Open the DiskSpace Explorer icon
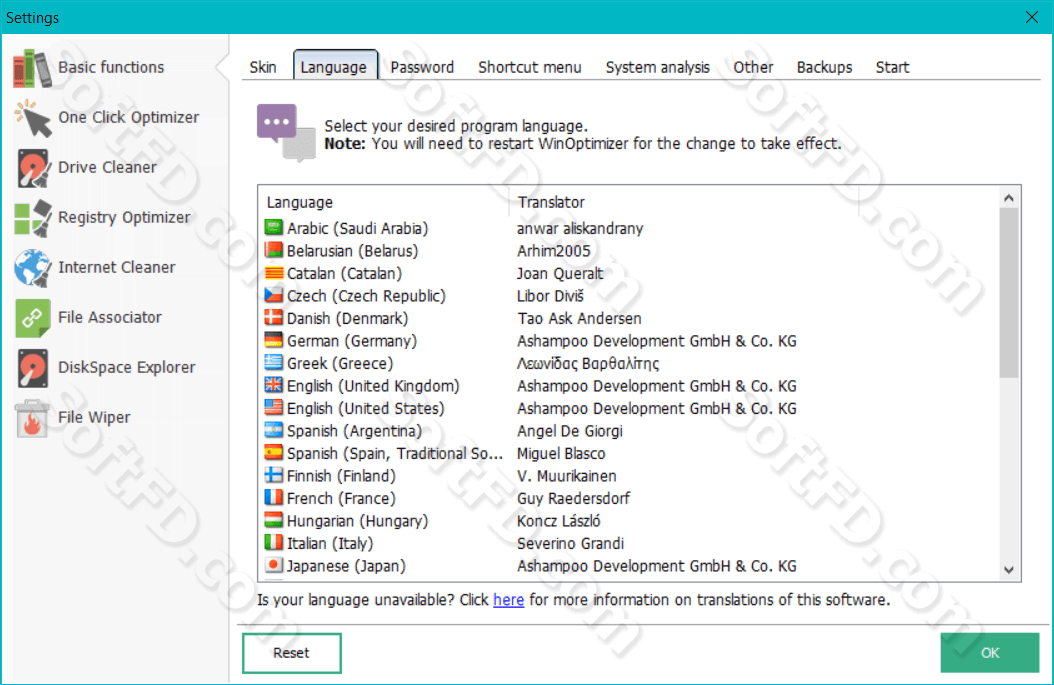This screenshot has height=685, width=1054. (32, 368)
